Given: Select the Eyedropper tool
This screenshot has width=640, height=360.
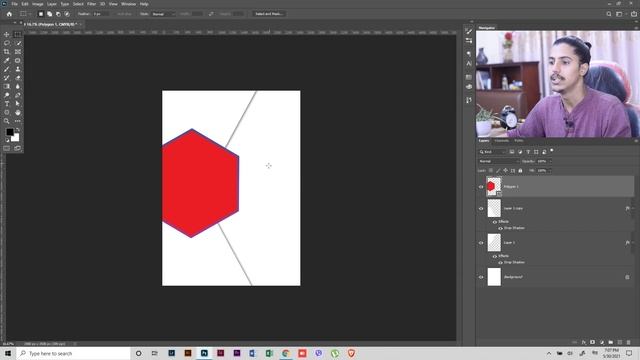Looking at the screenshot, I should click(x=7, y=60).
